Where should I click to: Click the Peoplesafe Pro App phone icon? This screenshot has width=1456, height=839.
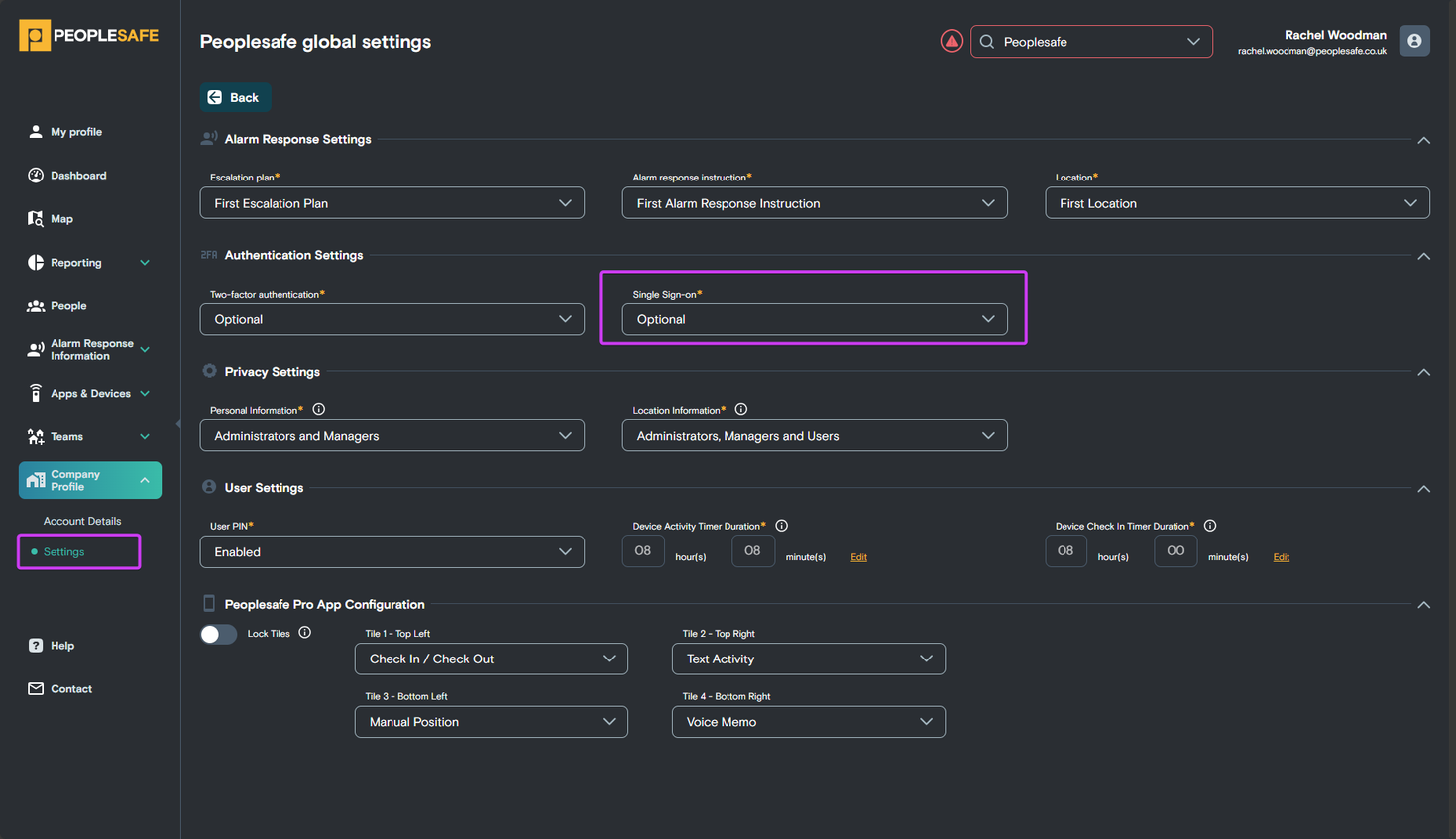click(209, 604)
